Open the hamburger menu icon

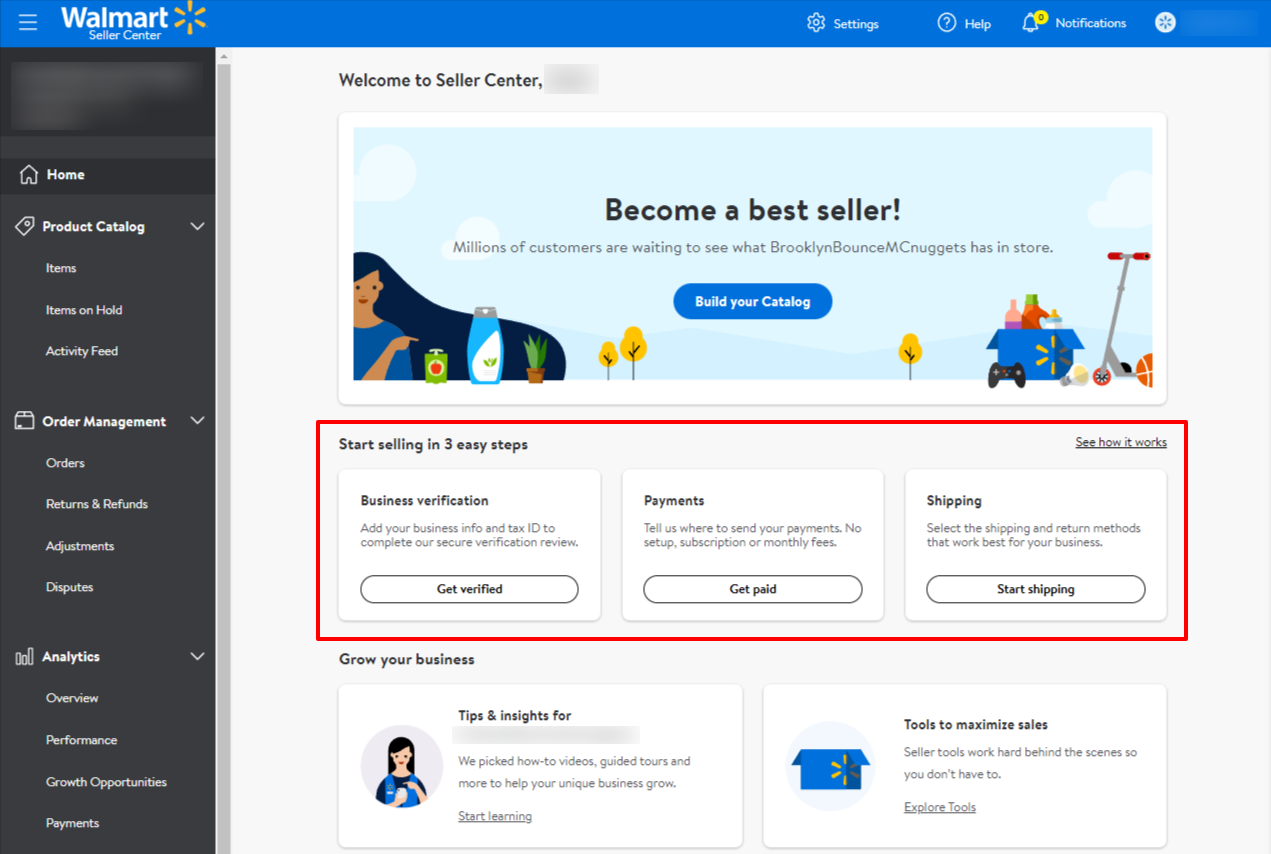[x=27, y=22]
